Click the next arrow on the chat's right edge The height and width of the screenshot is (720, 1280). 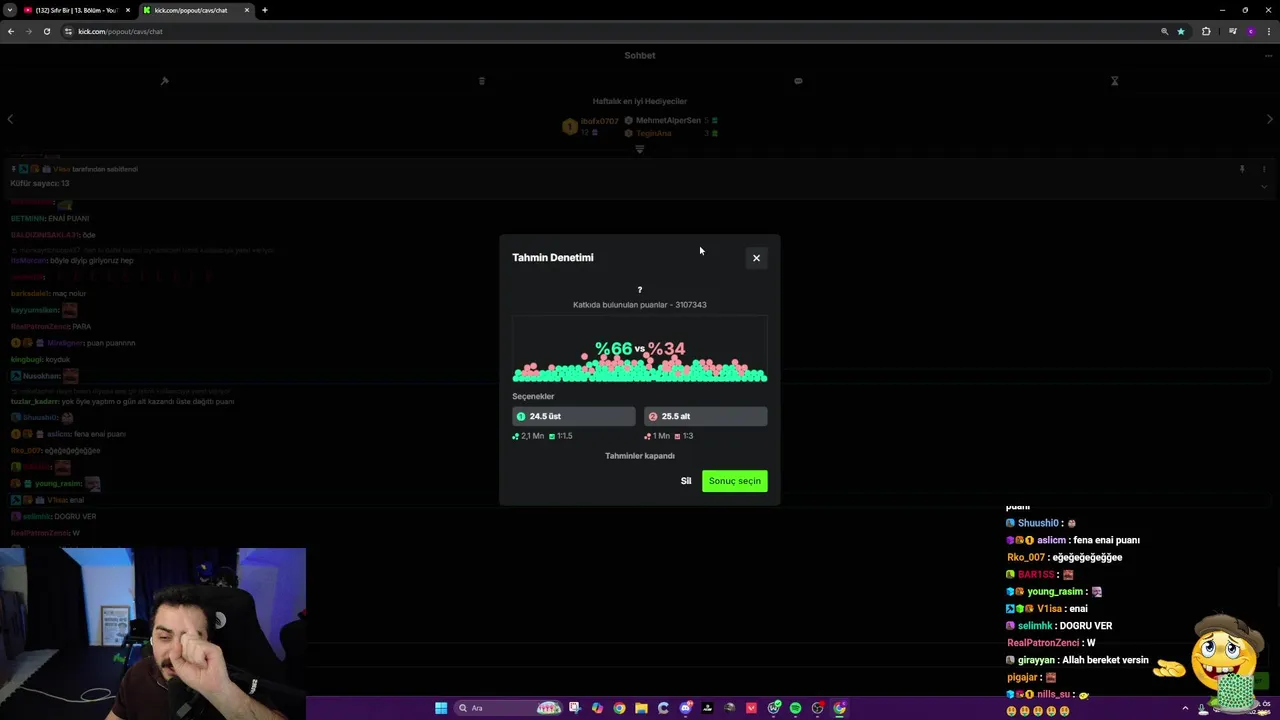1270,119
